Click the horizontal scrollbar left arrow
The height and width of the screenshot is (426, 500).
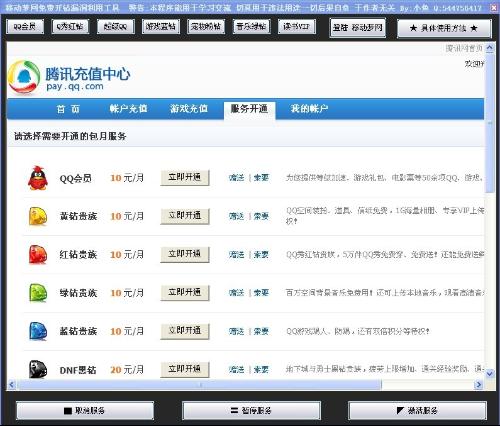click(x=12, y=384)
